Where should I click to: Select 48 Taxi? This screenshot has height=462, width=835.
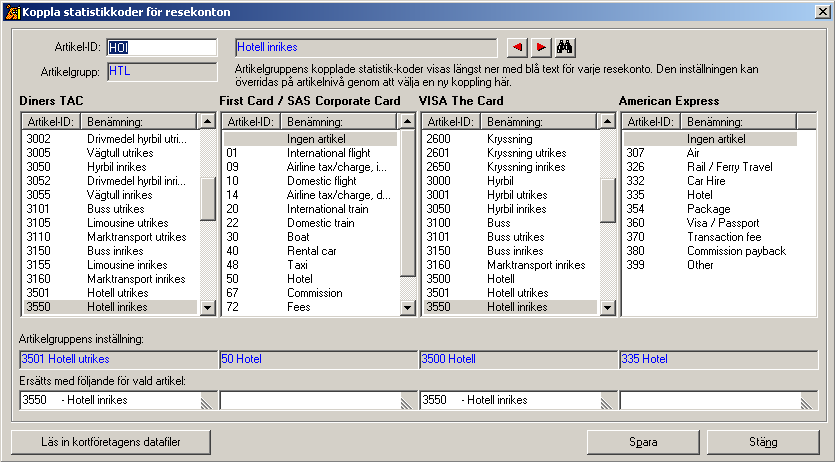coord(310,265)
